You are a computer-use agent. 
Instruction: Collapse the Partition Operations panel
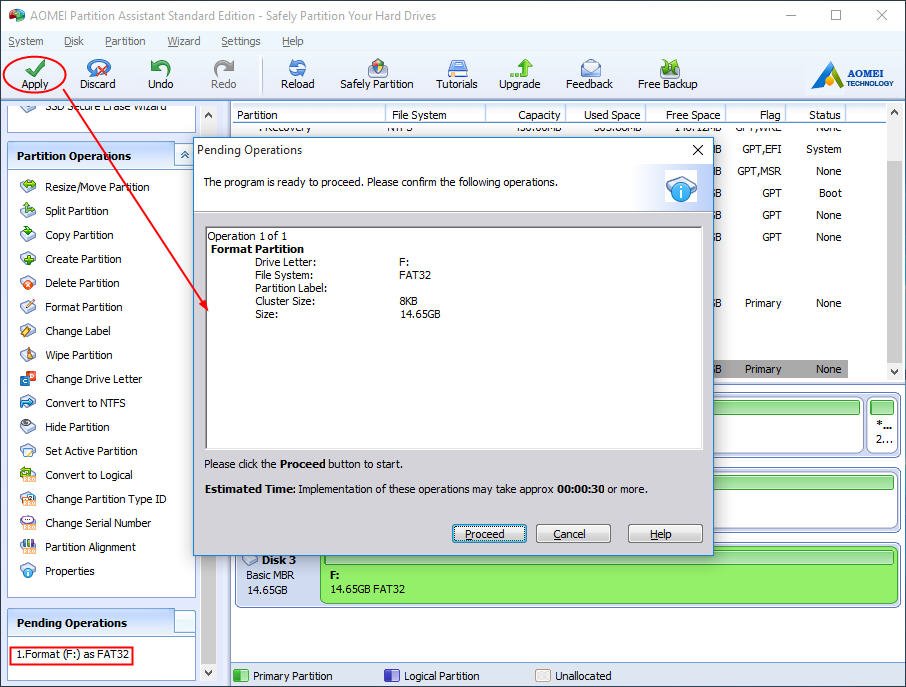[x=184, y=155]
